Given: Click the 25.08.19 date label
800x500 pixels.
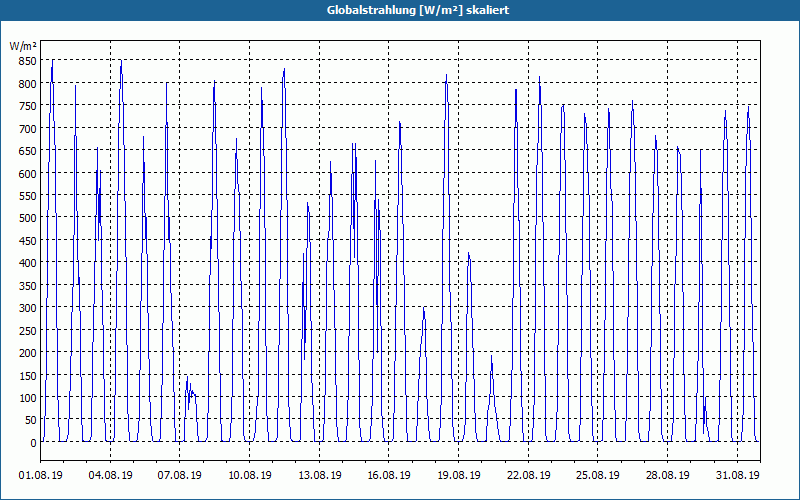Looking at the screenshot, I should [598, 475].
